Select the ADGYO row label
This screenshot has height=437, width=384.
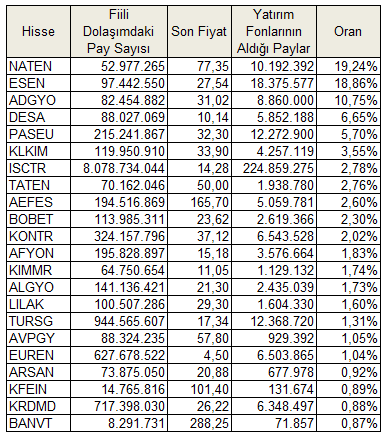coord(38,100)
